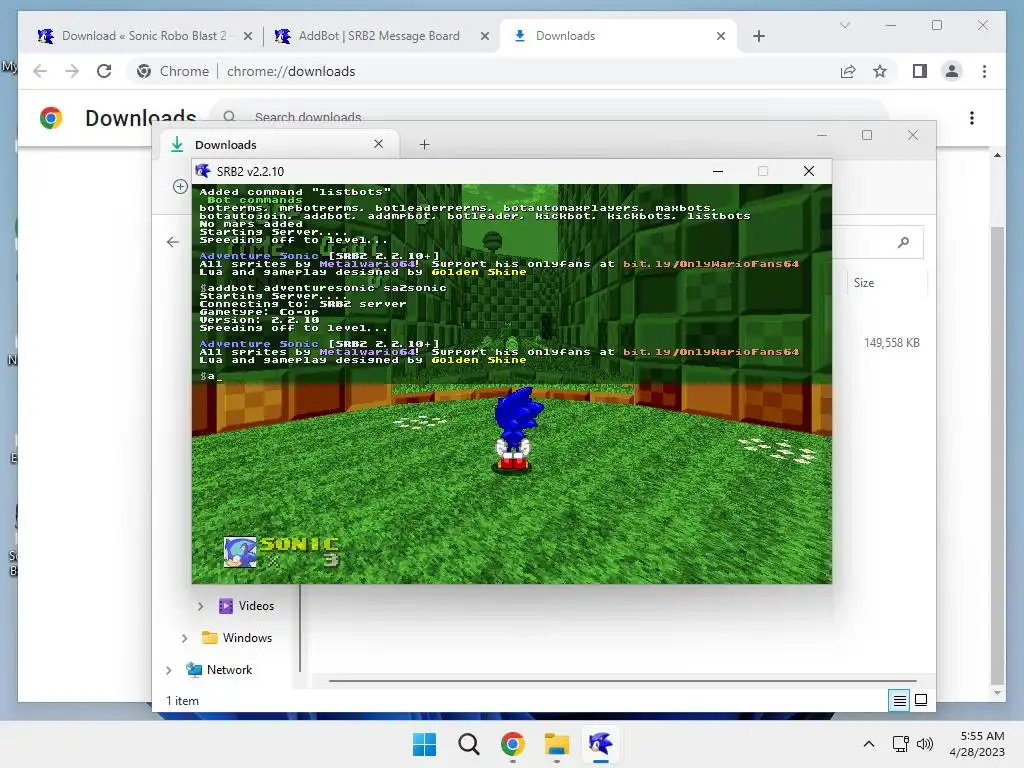Go back in Chrome
Screen dimensions: 1024x768
(x=40, y=71)
